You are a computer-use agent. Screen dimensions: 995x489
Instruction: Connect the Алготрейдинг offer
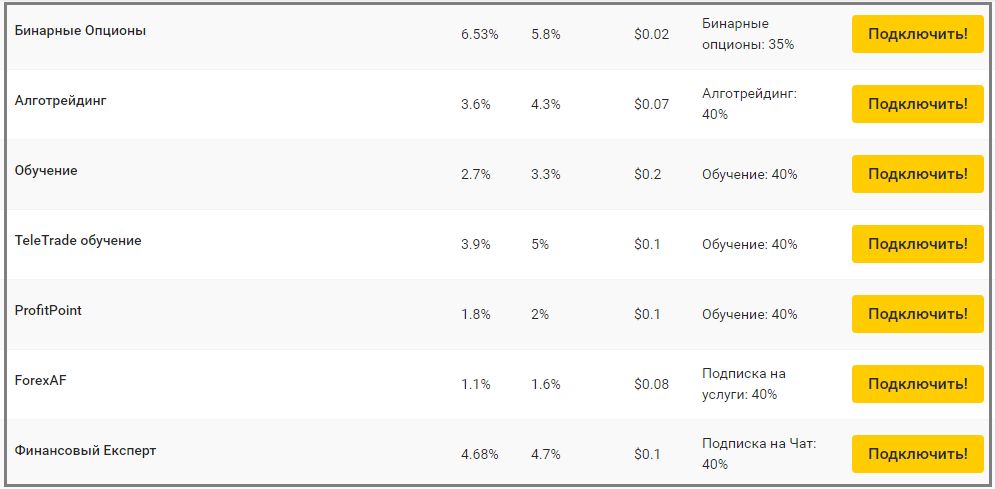[x=918, y=104]
